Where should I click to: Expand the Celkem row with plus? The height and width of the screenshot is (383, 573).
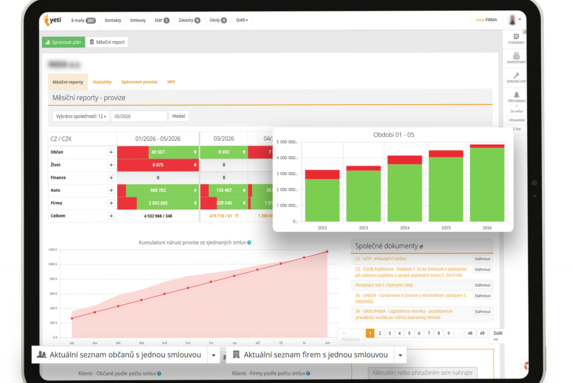point(111,216)
